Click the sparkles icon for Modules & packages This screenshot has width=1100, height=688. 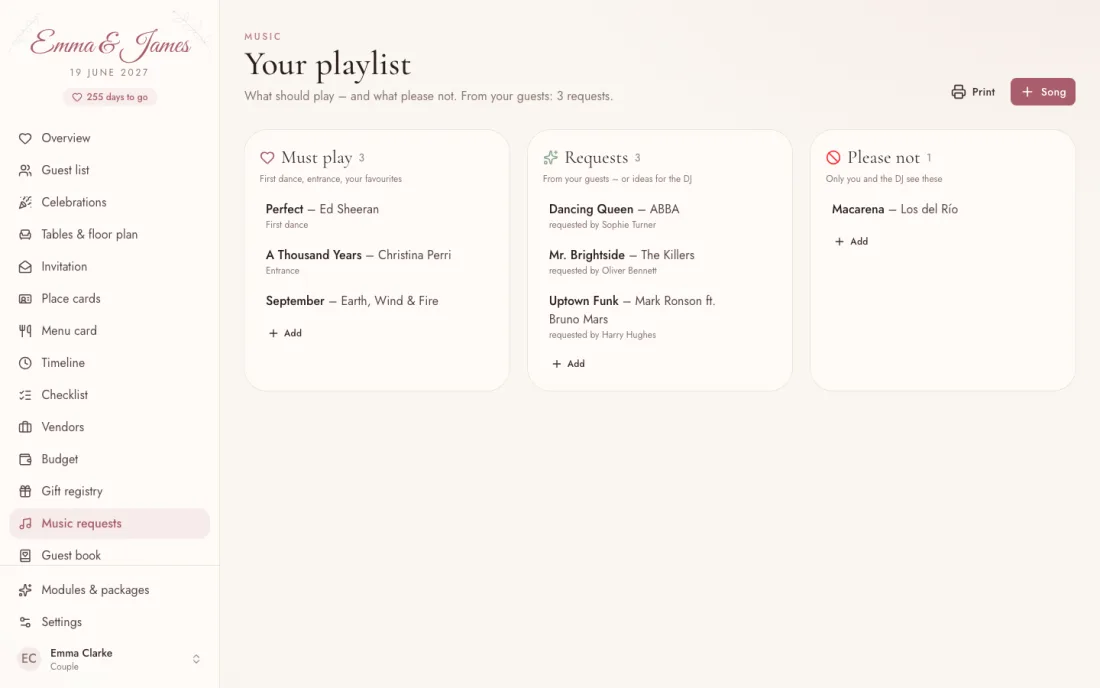tap(25, 590)
